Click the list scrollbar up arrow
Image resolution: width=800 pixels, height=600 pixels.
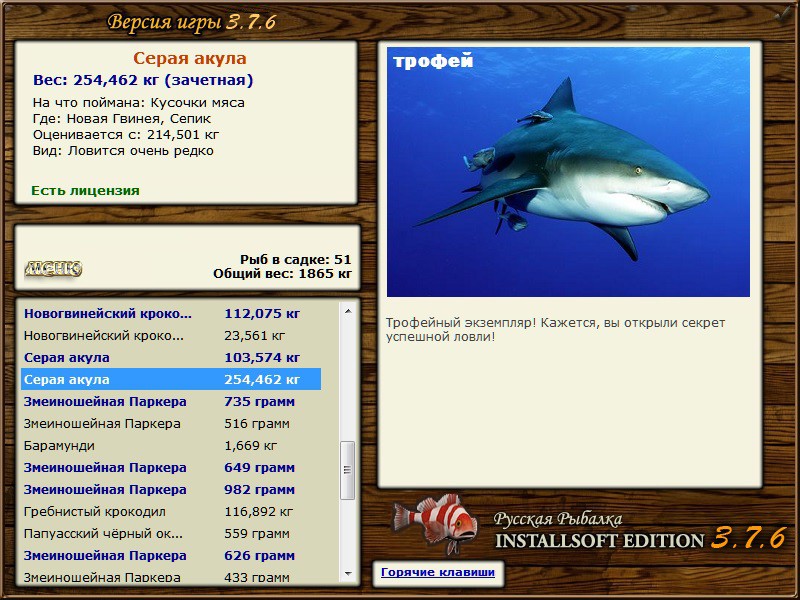[x=348, y=311]
